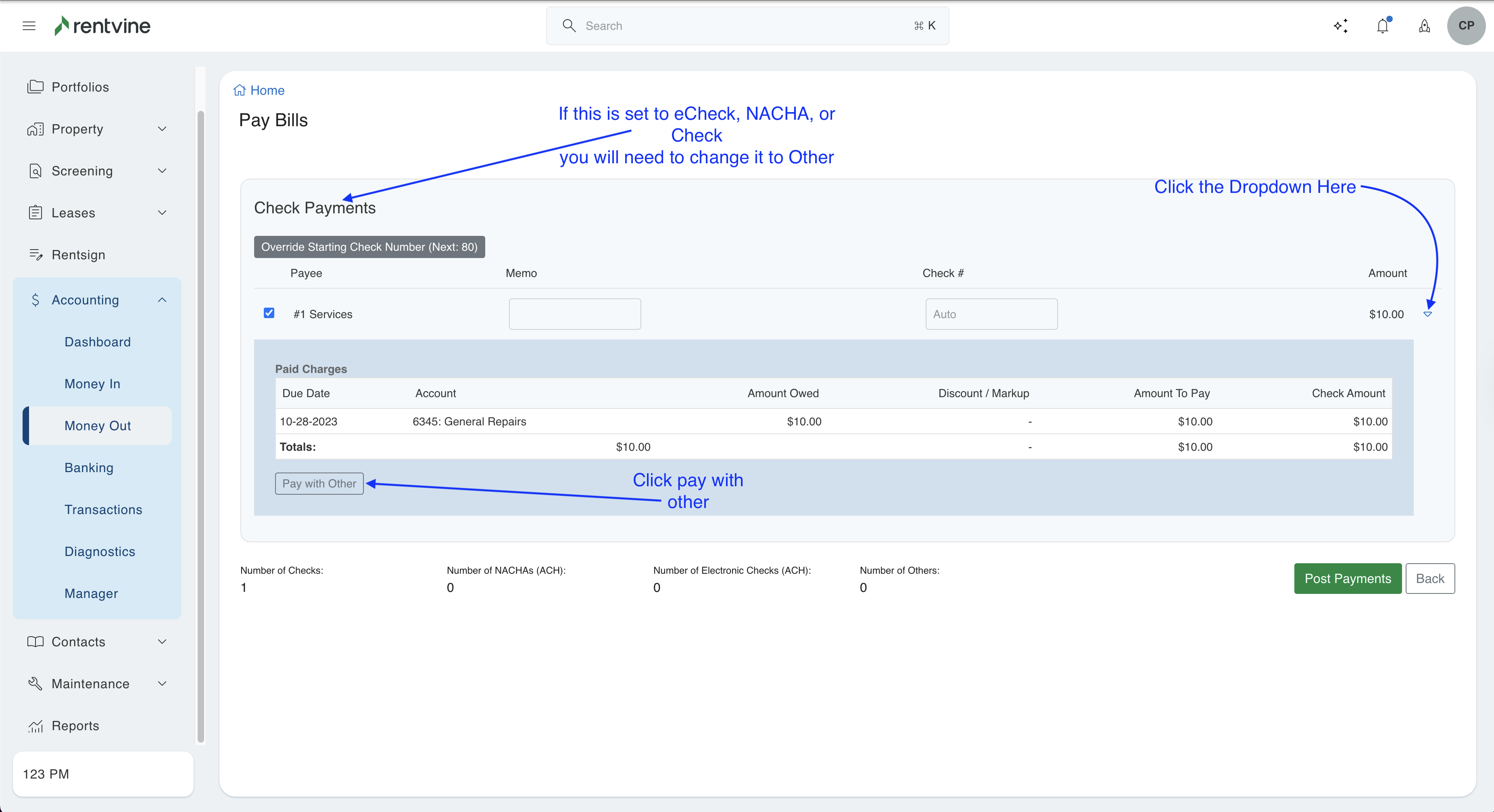This screenshot has height=812, width=1494.
Task: Click the rocket icon in header
Action: tap(1424, 26)
